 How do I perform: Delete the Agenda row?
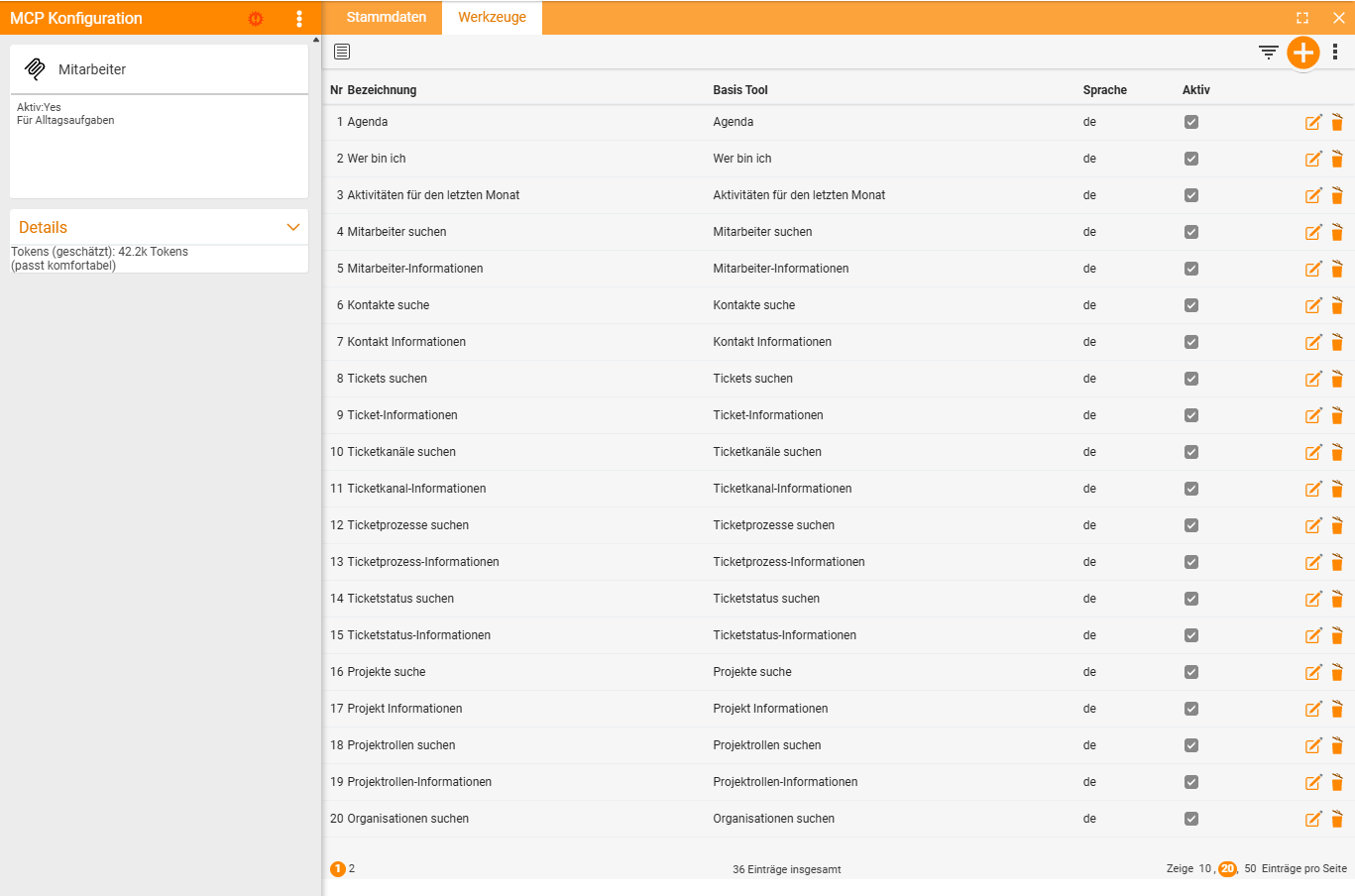point(1337,122)
